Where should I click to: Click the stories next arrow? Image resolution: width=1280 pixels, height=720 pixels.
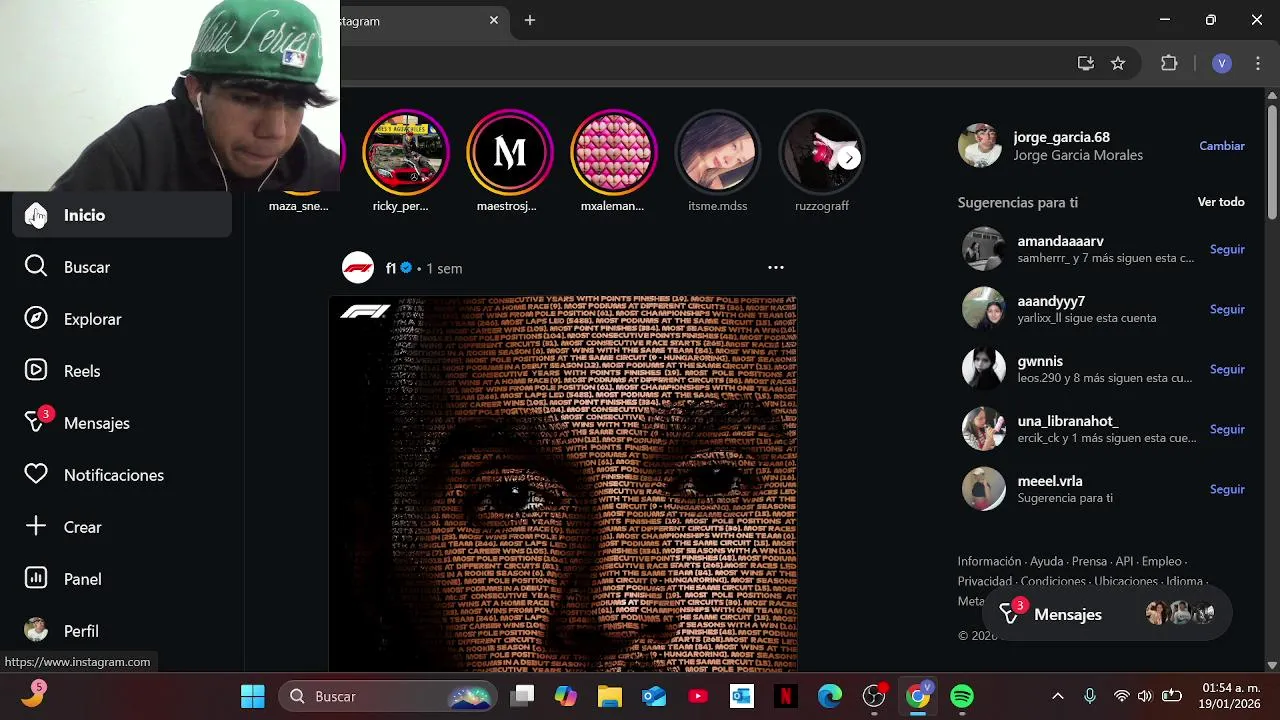(x=849, y=158)
